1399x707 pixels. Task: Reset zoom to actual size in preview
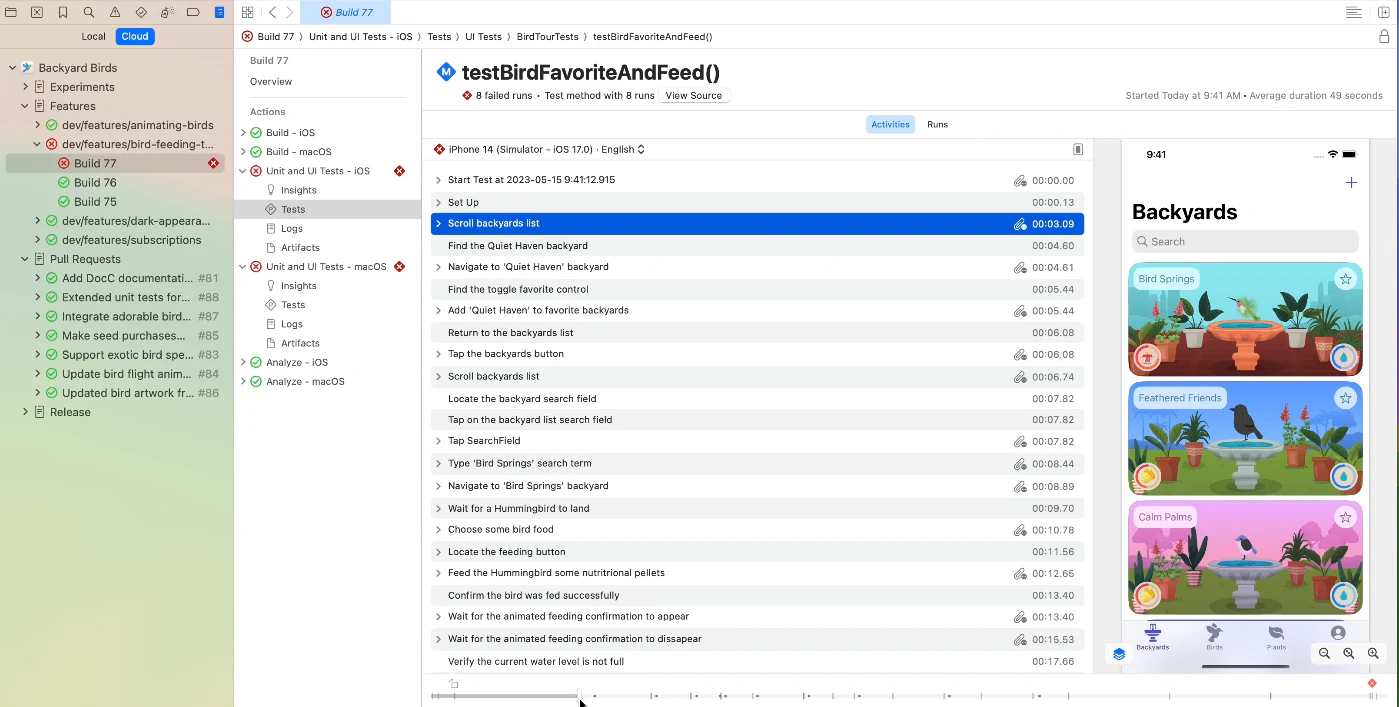tap(1348, 653)
